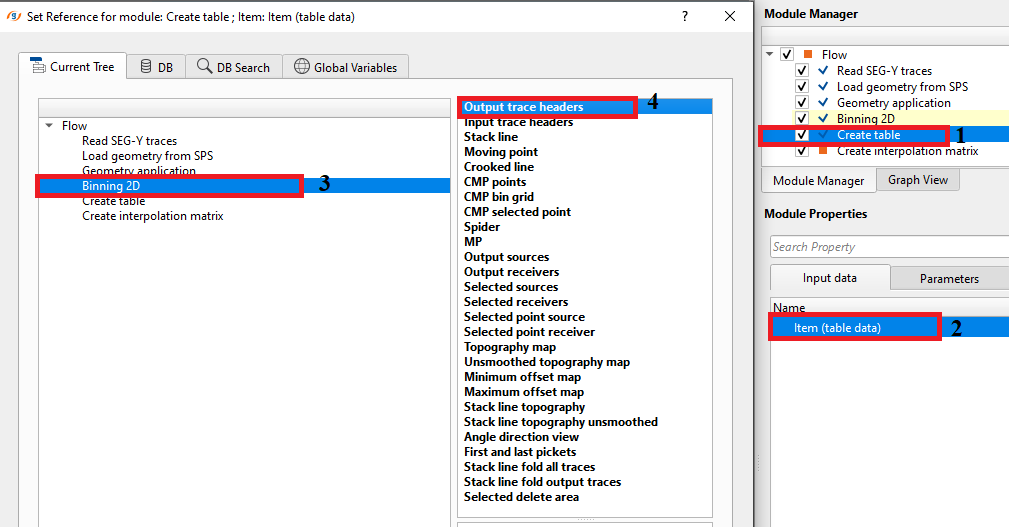This screenshot has width=1009, height=527.
Task: Choose Spider item
Action: point(482,227)
